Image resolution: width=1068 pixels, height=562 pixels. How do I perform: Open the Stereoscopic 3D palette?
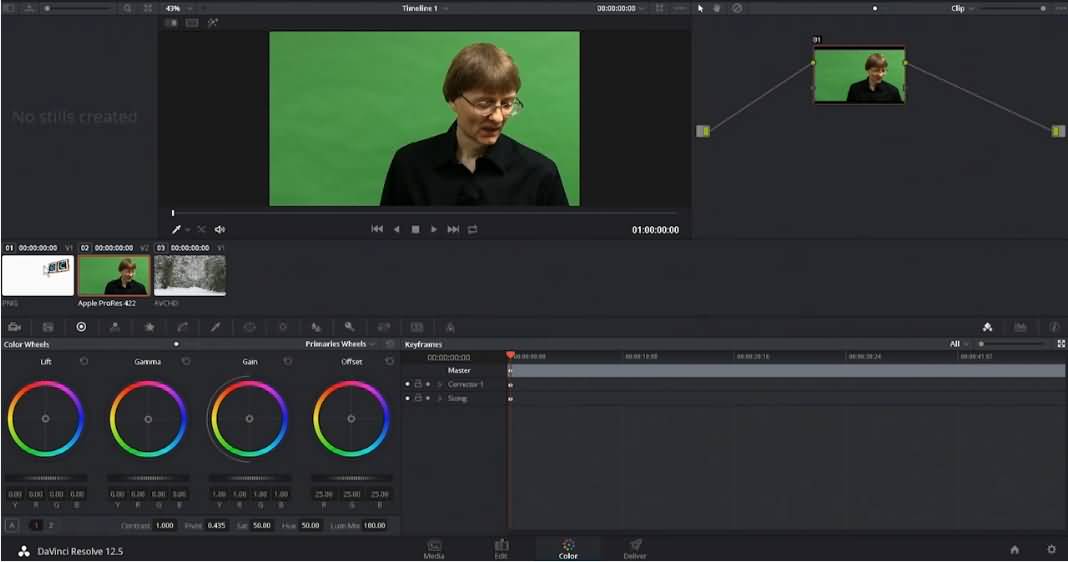point(417,327)
